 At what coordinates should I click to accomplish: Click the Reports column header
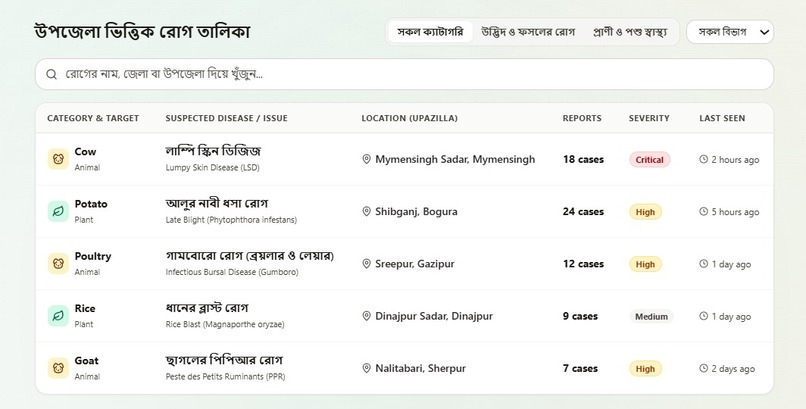(582, 118)
